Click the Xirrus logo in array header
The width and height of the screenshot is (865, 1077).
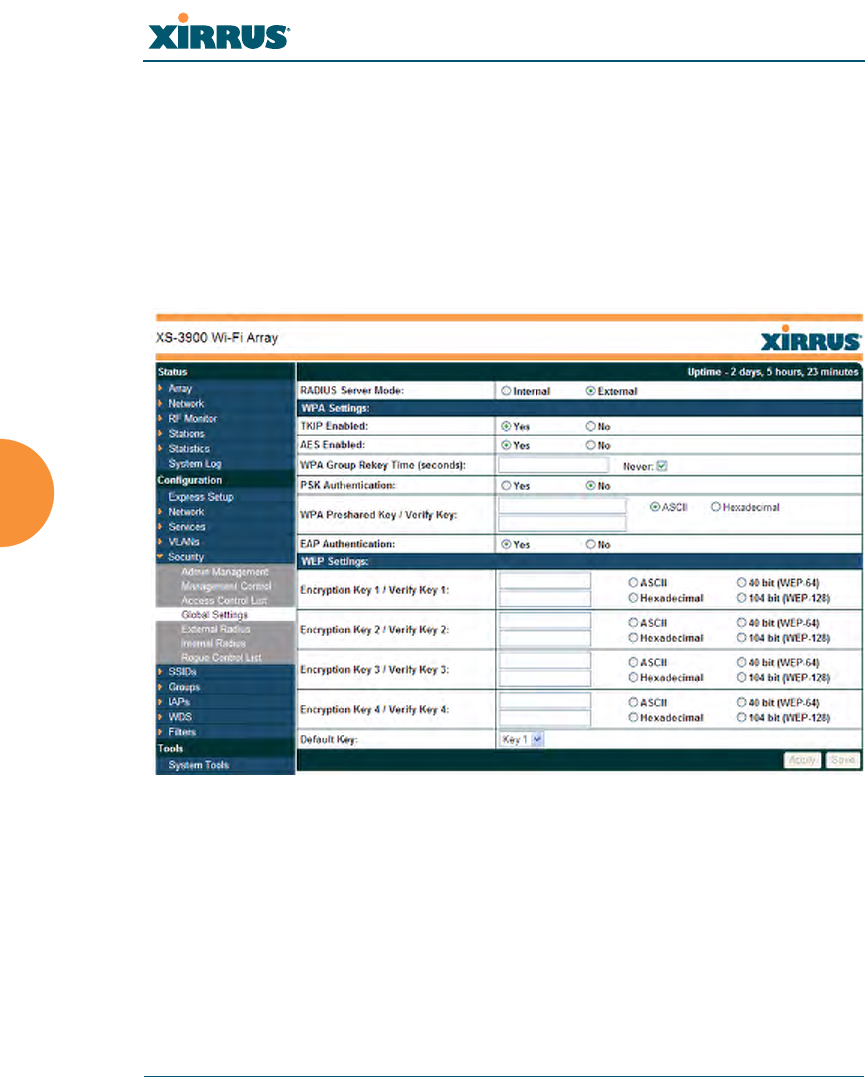[x=810, y=339]
